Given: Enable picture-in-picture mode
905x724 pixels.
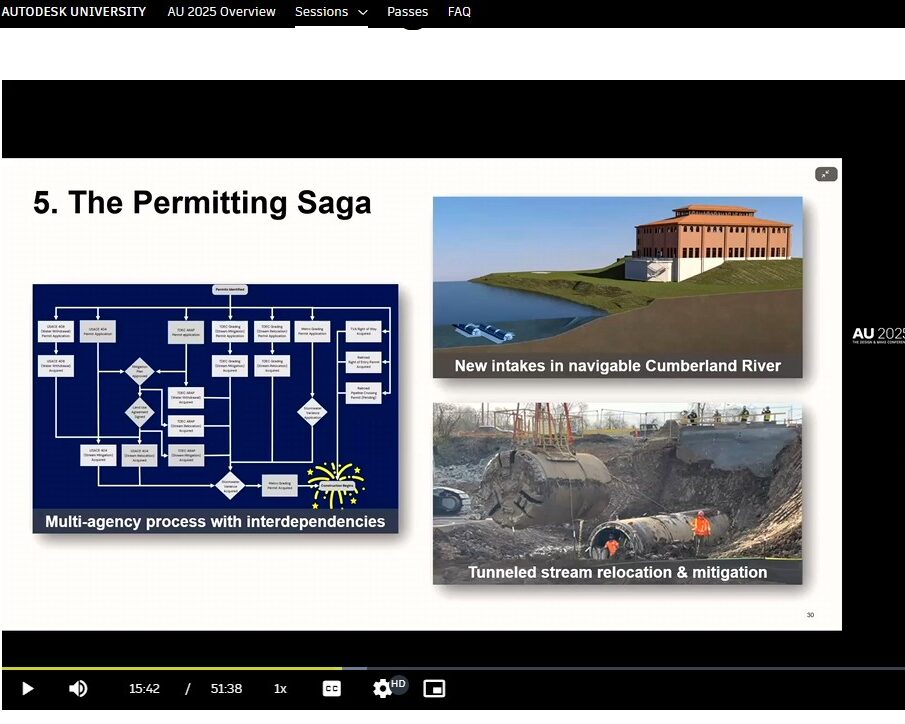Looking at the screenshot, I should 434,688.
